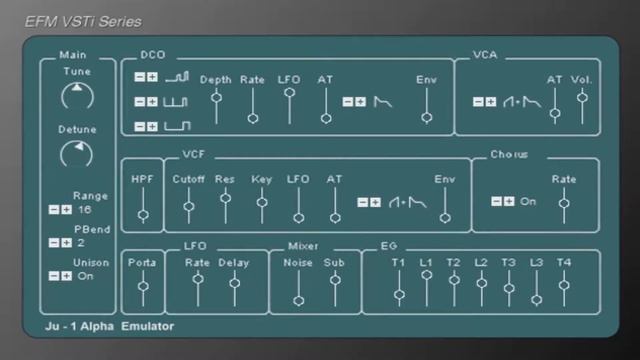Click the DCO sub square waveform icon
Viewport: 640px width, 360px height.
tap(177, 126)
